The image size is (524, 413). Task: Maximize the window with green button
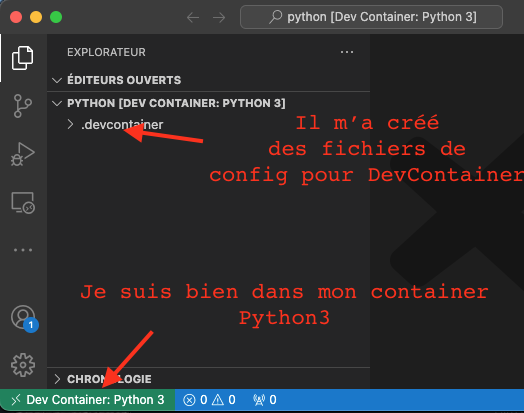pyautogui.click(x=56, y=17)
